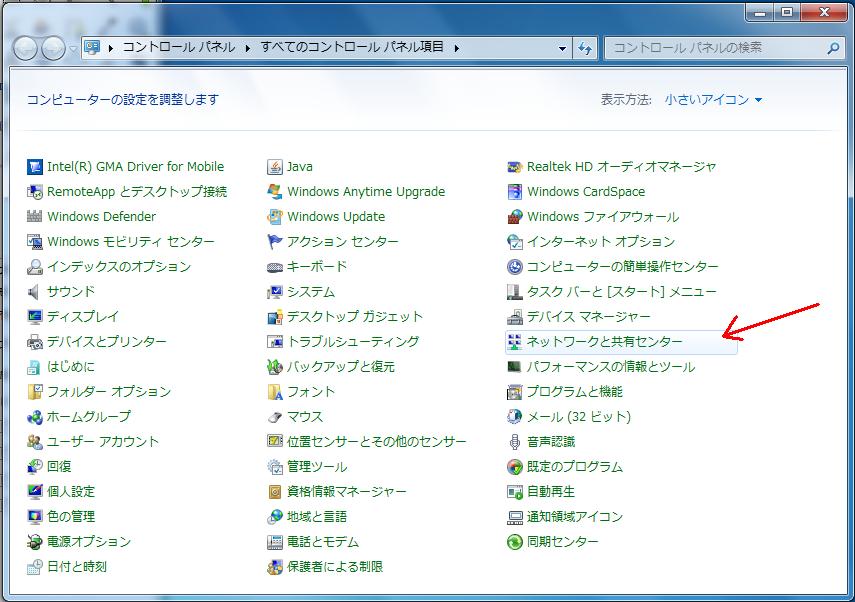Click the Back navigation button
Viewport: 855px width, 602px height.
point(25,49)
